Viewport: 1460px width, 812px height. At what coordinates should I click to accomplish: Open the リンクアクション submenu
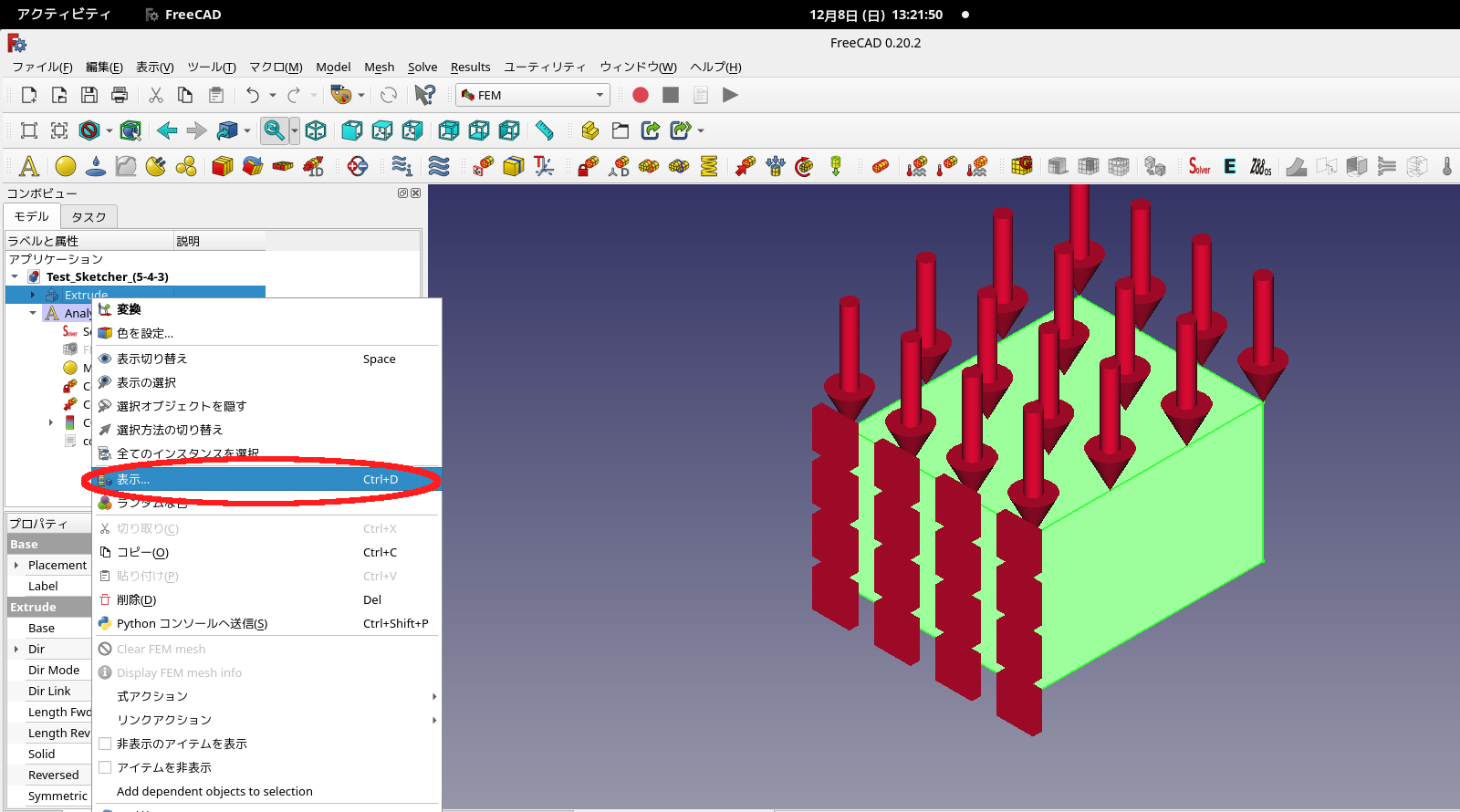(x=266, y=720)
